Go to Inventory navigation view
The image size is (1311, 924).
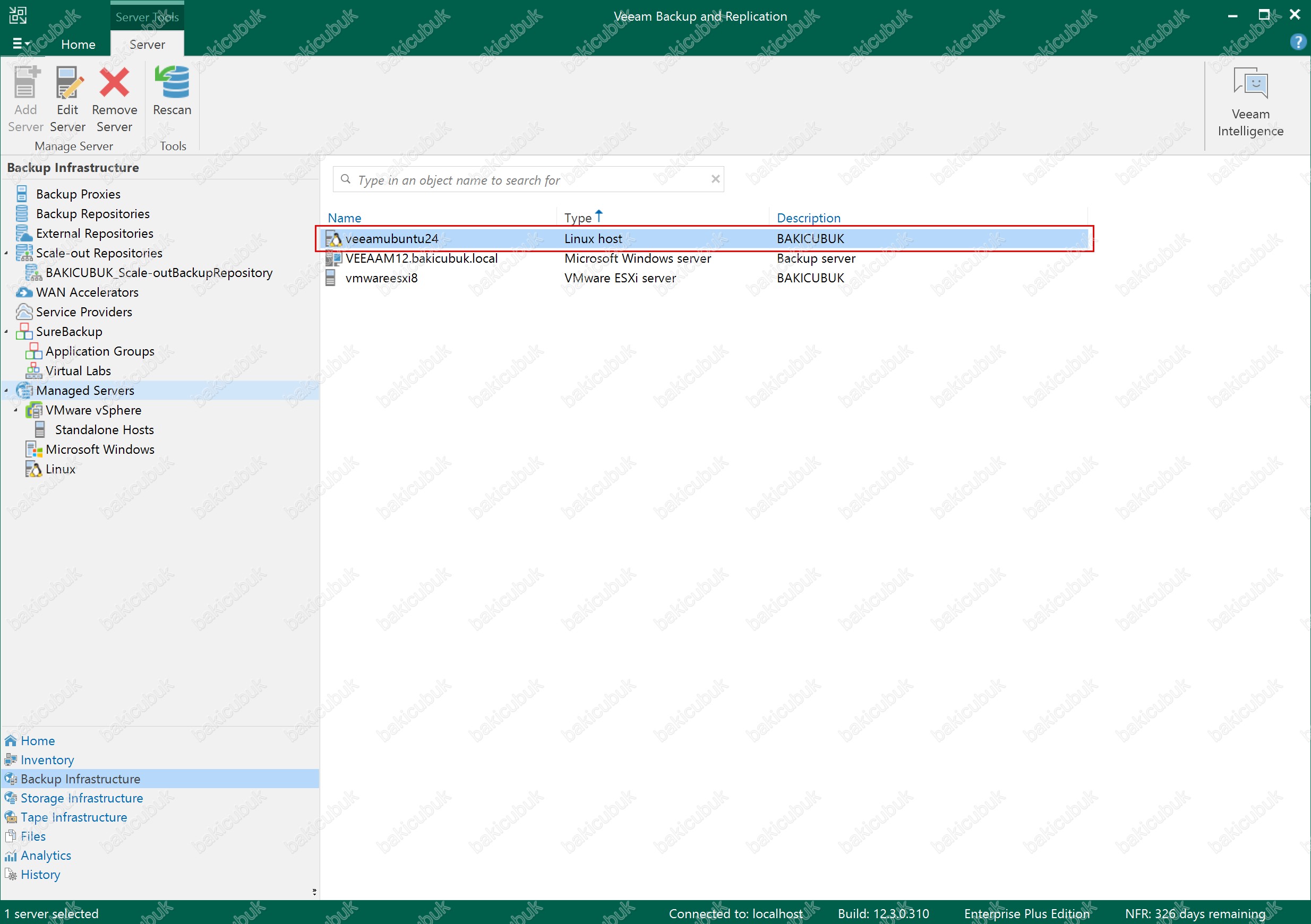pyautogui.click(x=47, y=760)
